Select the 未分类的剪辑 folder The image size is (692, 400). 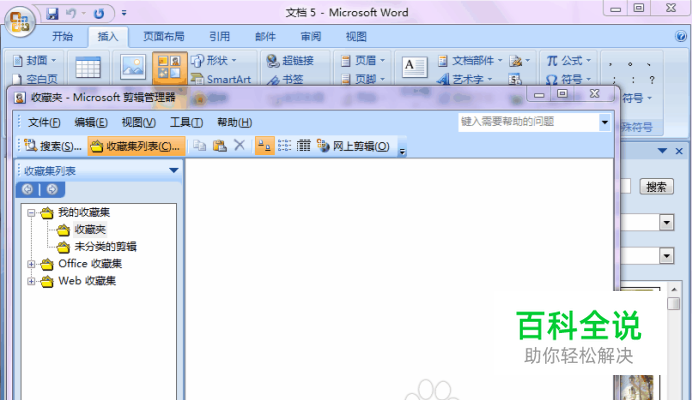105,247
